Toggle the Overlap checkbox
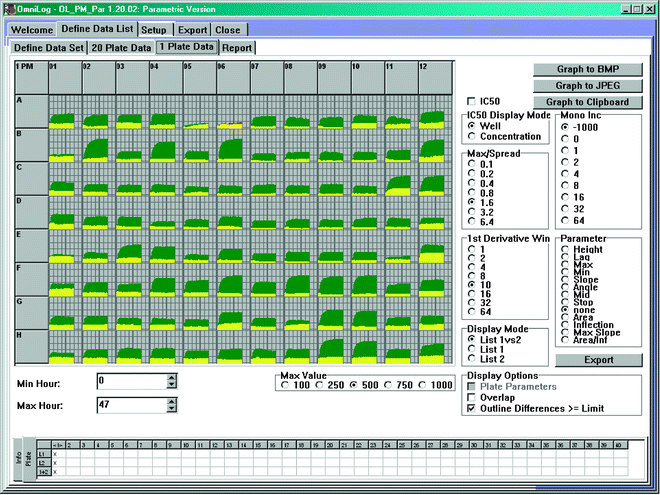 tap(471, 397)
